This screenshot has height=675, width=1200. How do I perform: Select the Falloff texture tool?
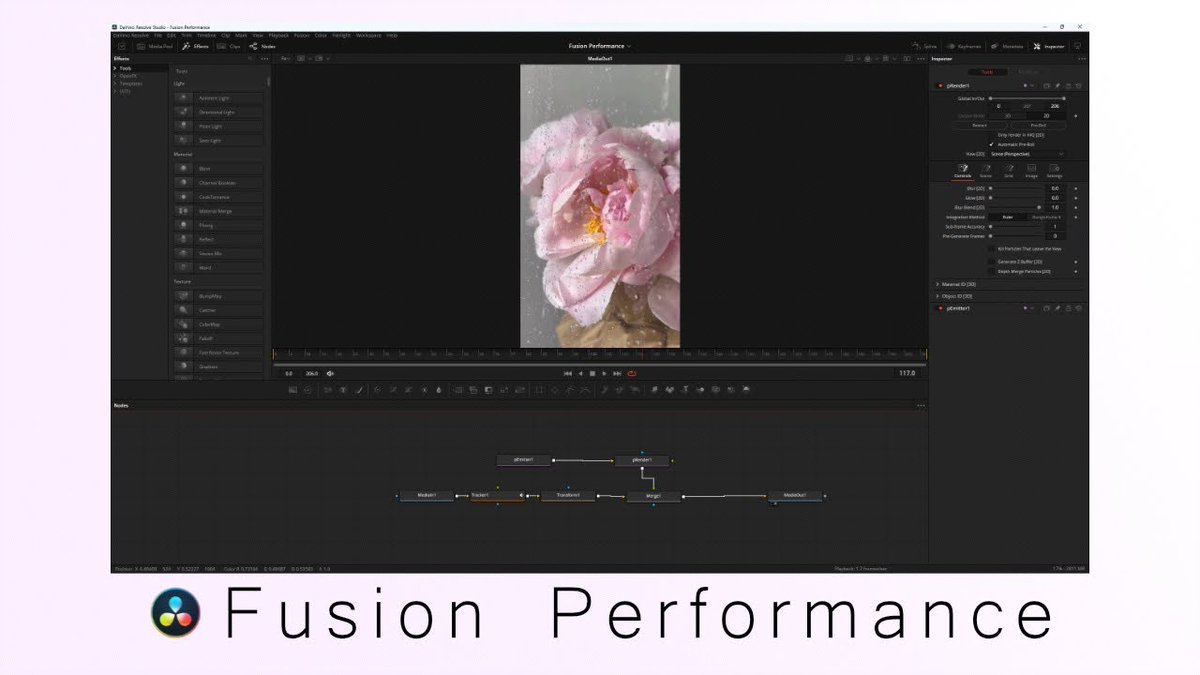(x=219, y=338)
